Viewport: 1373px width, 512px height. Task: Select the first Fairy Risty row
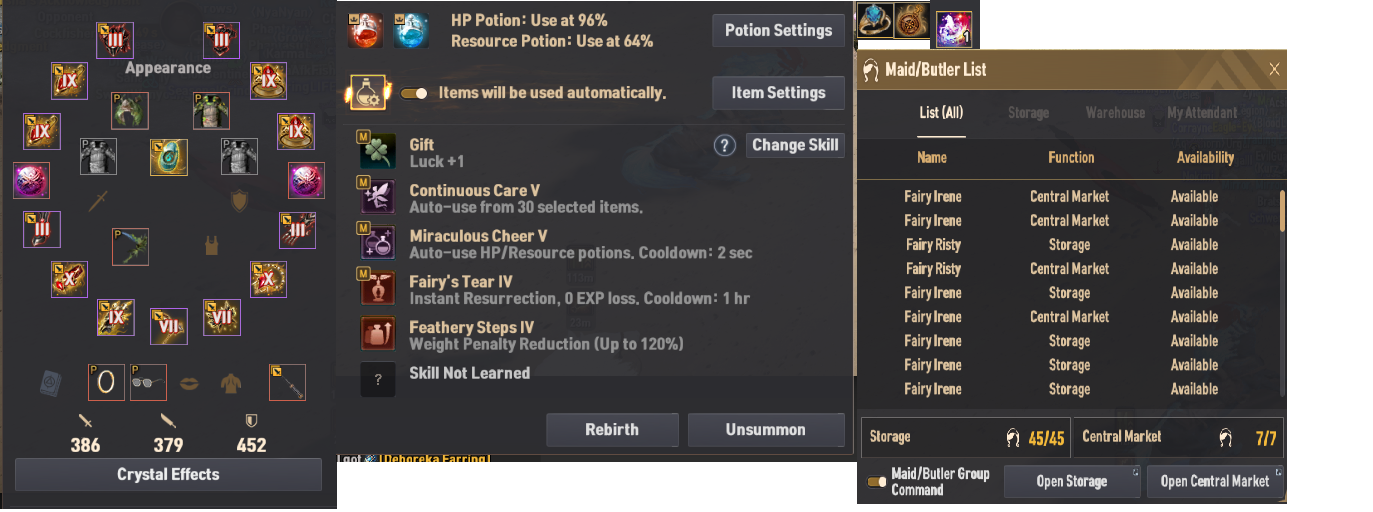(1069, 245)
